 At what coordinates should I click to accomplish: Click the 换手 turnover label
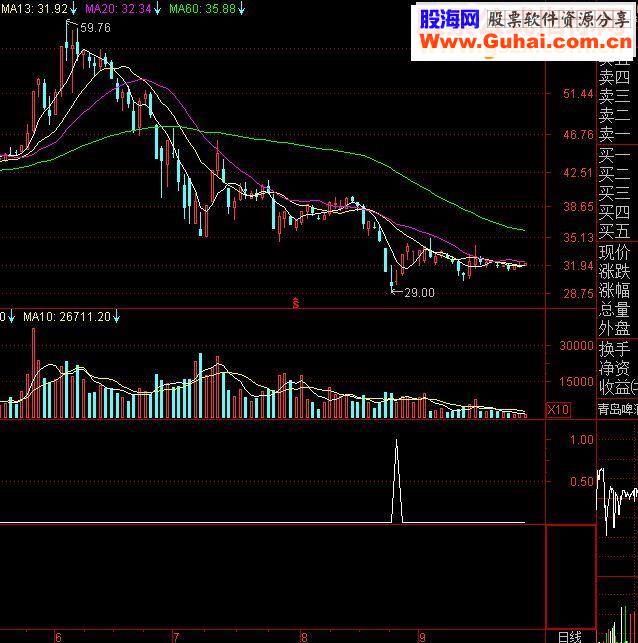coord(614,349)
